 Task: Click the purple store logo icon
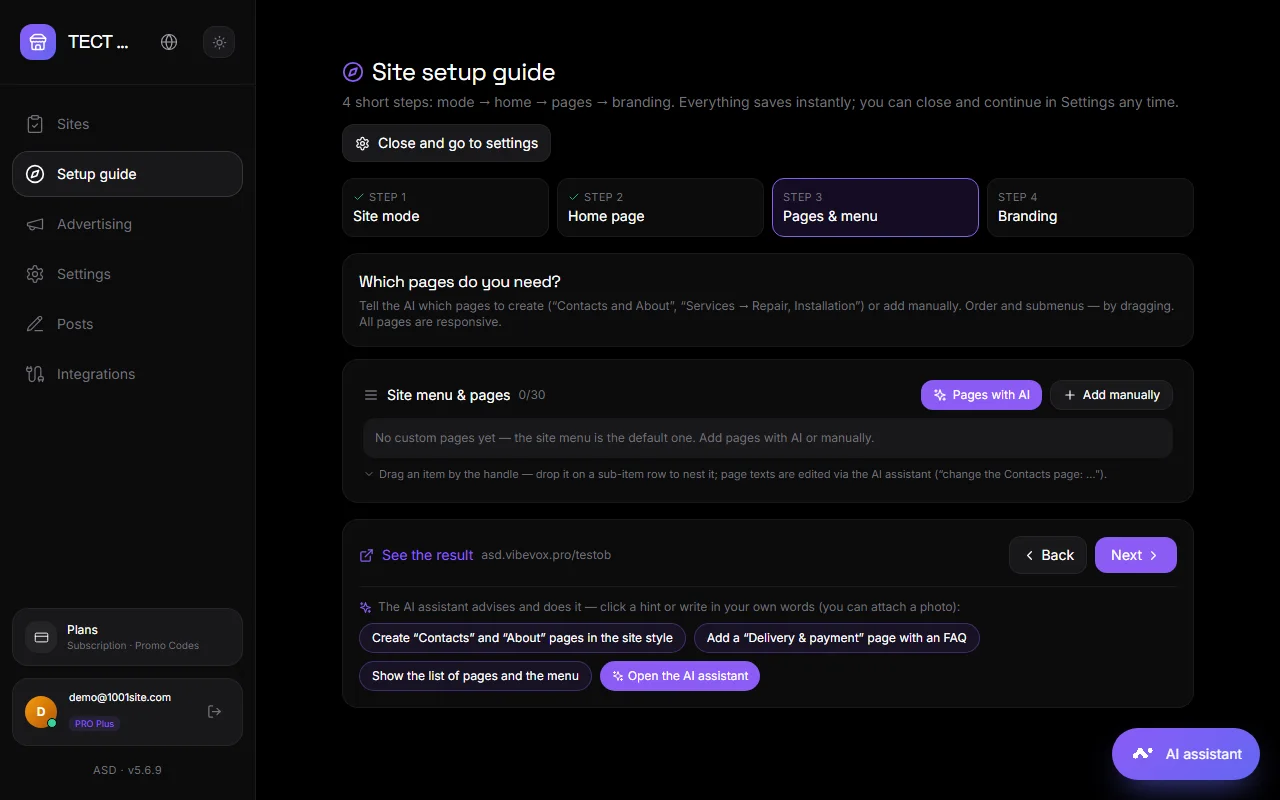(38, 42)
